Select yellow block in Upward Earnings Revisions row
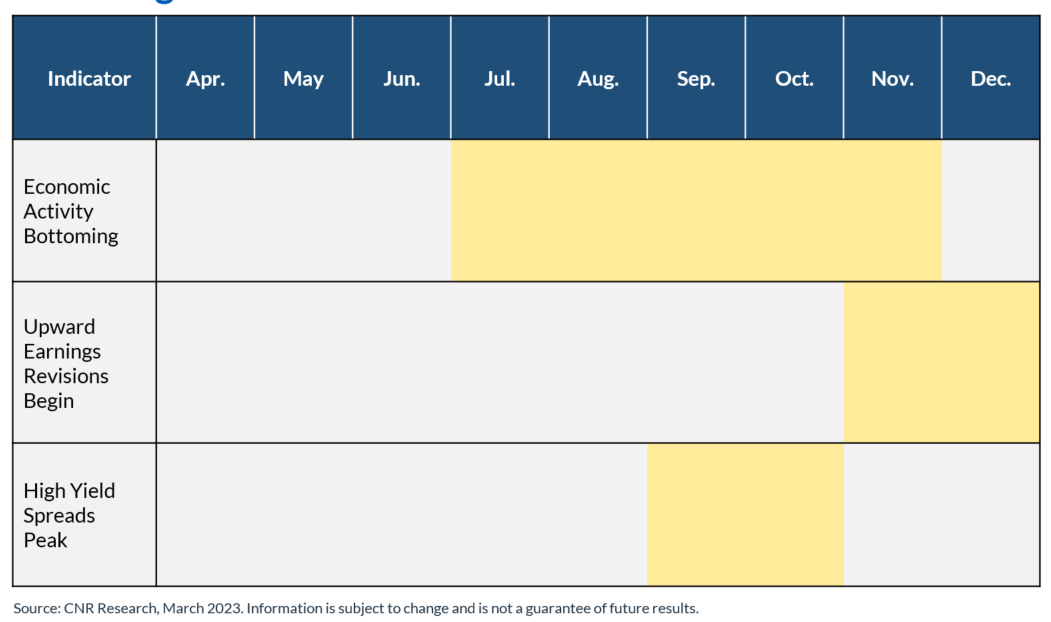The height and width of the screenshot is (622, 1051). [942, 362]
